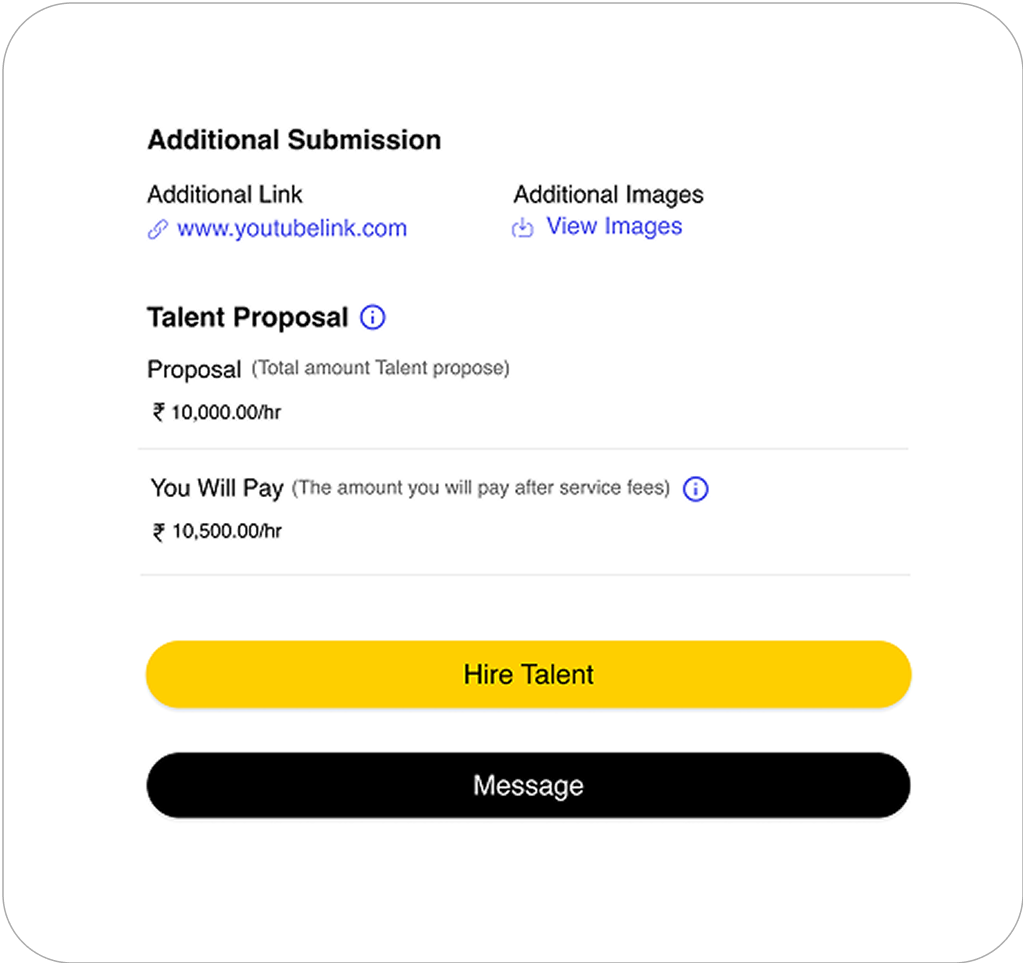This screenshot has width=1023, height=963.
Task: Open the info icon after service fees note
Action: 695,489
